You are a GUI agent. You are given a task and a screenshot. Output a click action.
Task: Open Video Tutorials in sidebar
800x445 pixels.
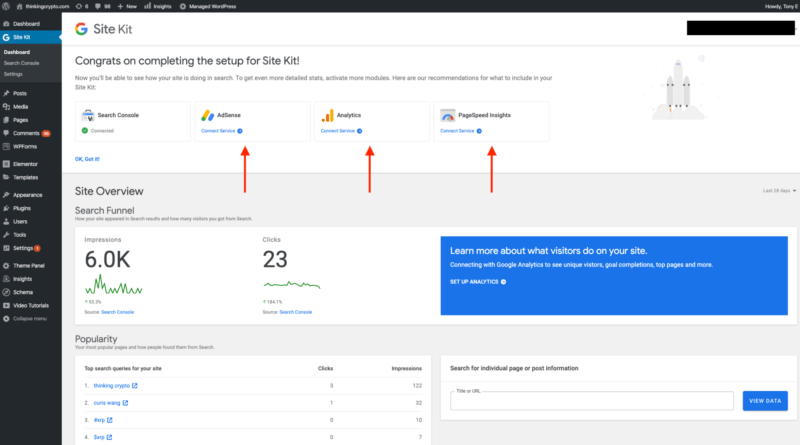point(32,305)
